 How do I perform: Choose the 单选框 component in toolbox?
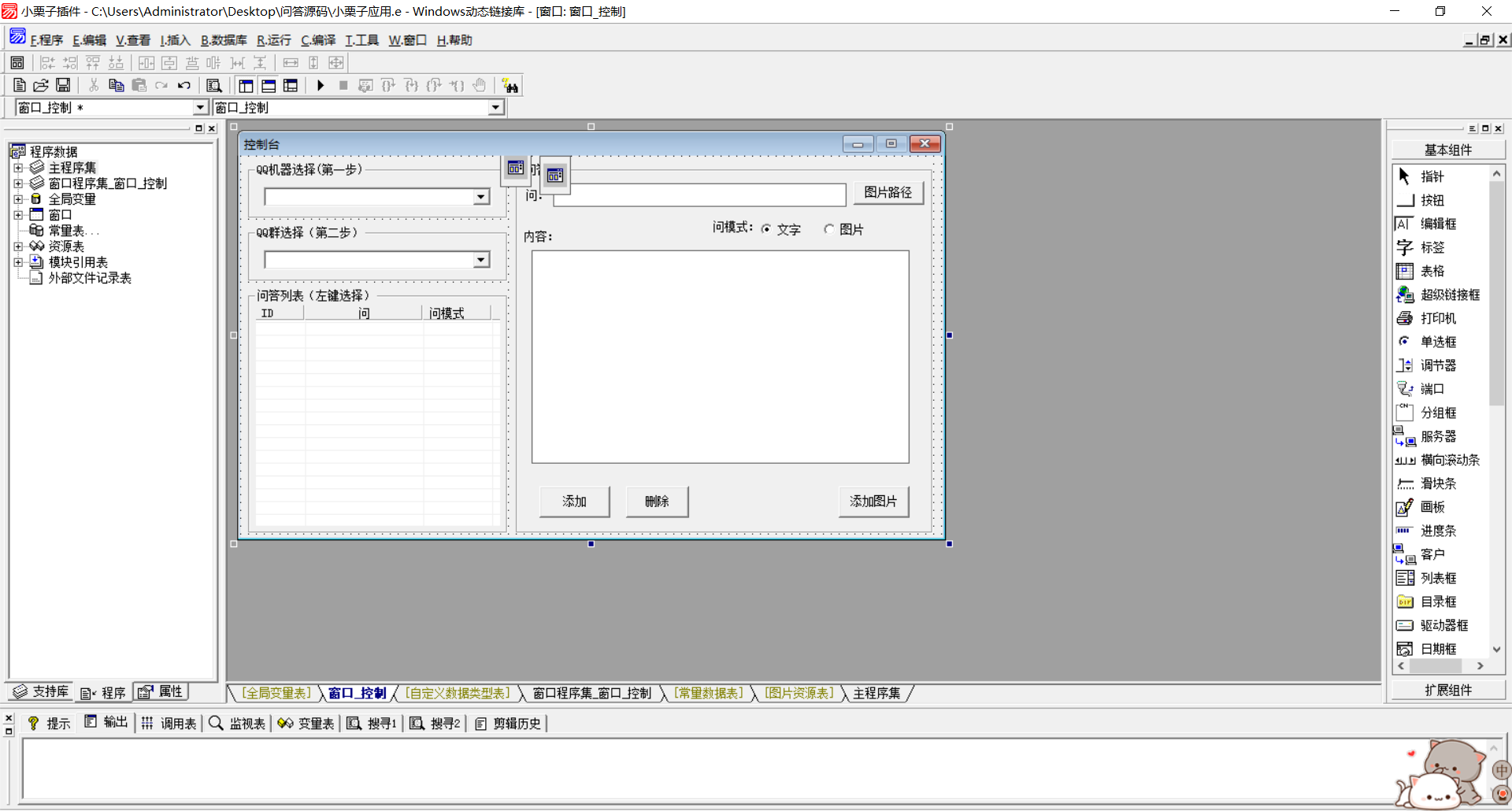[x=1437, y=342]
